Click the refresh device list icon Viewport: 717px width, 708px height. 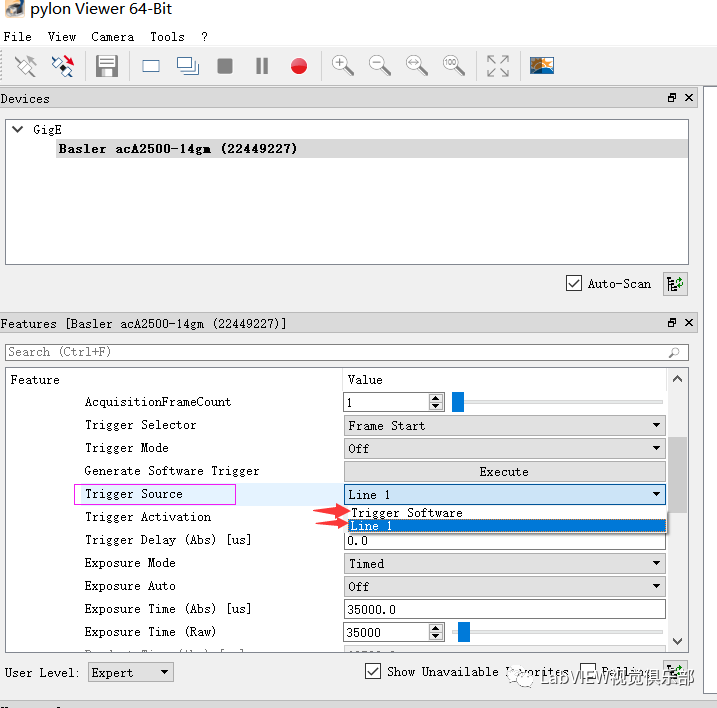point(675,284)
